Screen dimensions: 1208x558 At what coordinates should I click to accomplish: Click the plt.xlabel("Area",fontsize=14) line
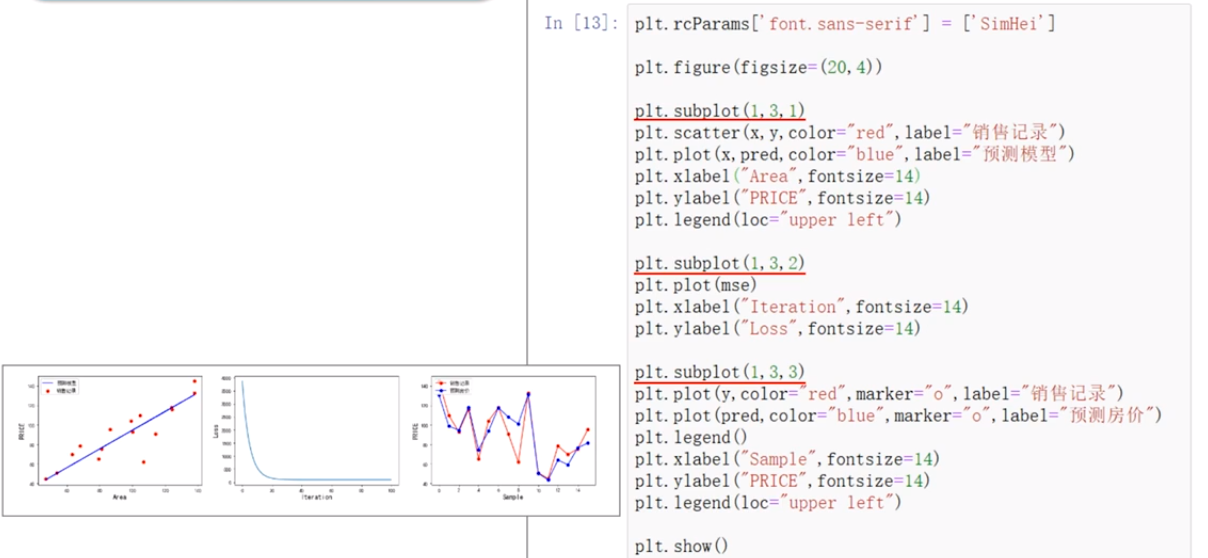[x=777, y=175]
